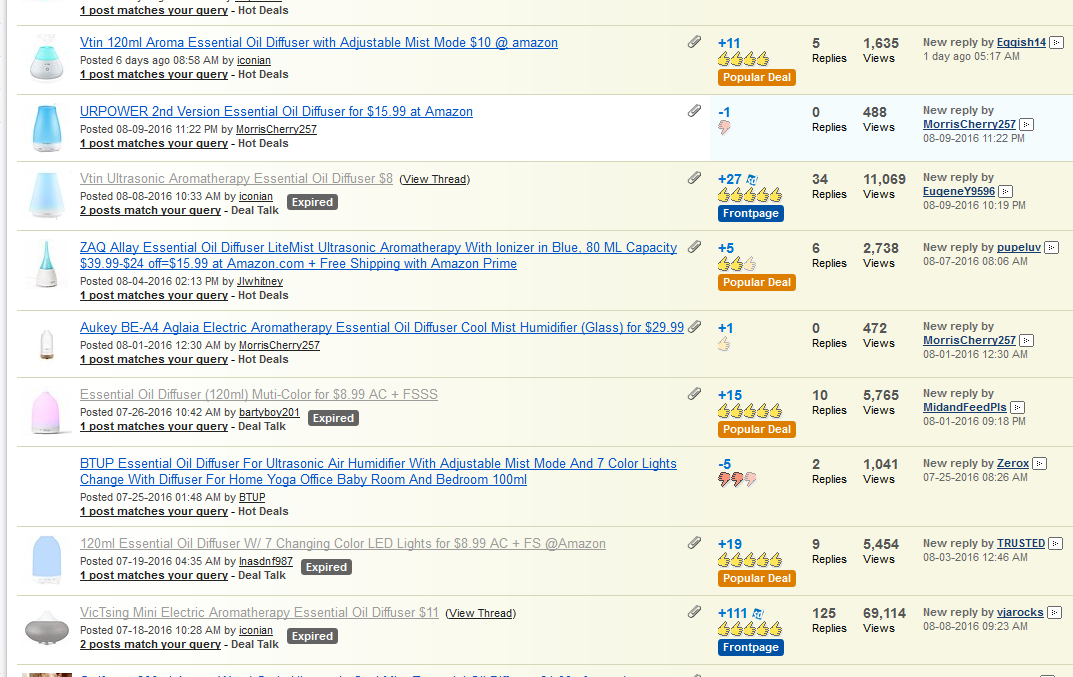The width and height of the screenshot is (1073, 677).
Task: Open iconian profile on Vtin 120ml thread
Action: point(254,60)
